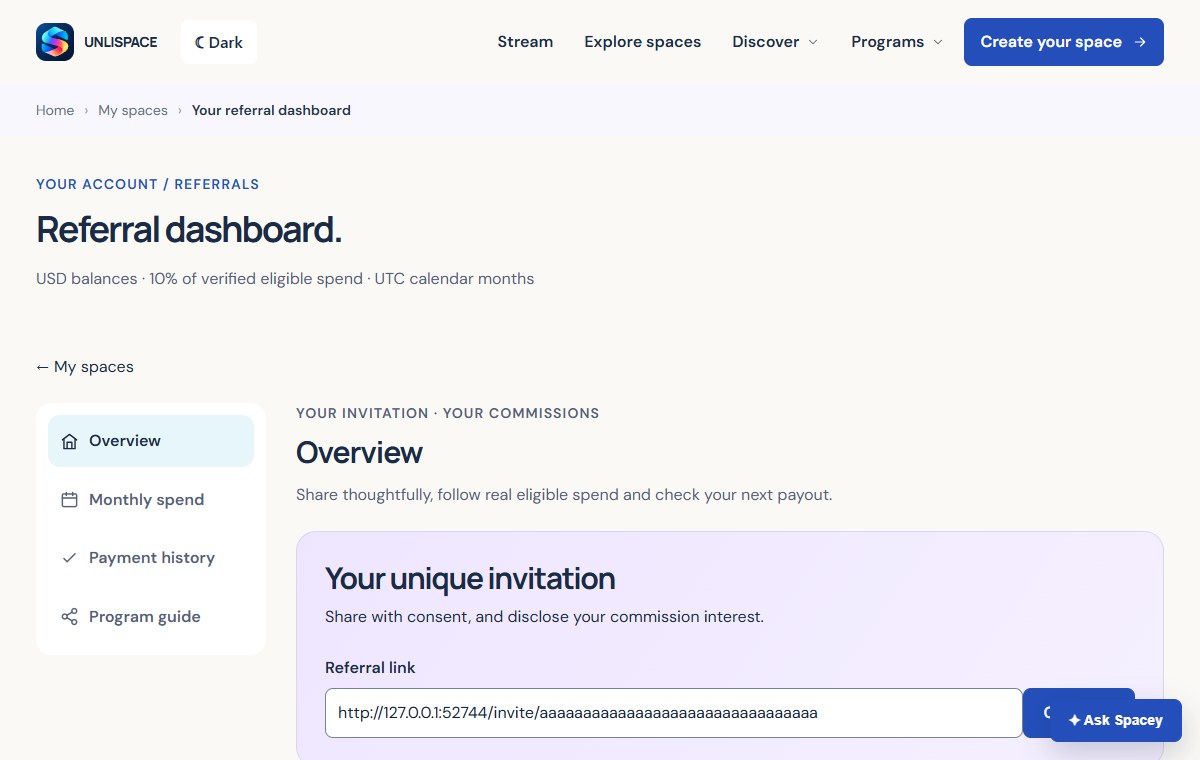
Task: Click the UNLISPACE brand name text
Action: (x=121, y=42)
